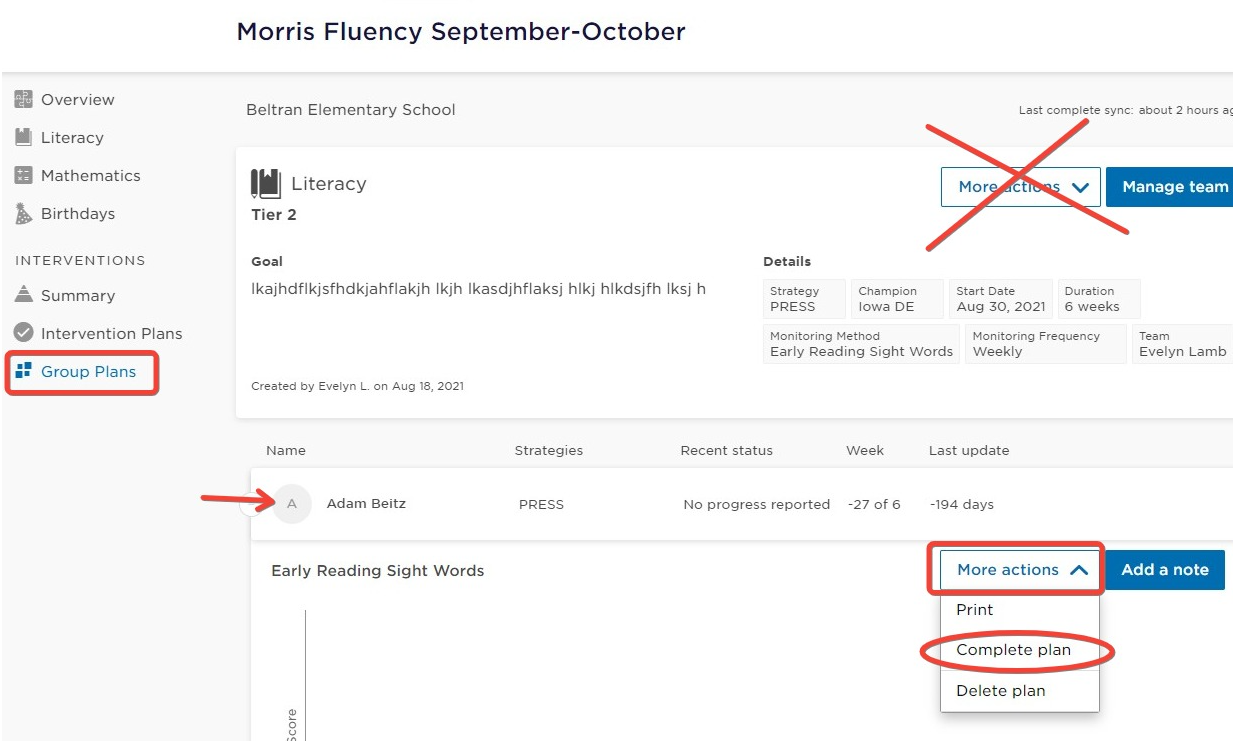This screenshot has height=741, width=1233.
Task: Click the Intervention Plans checkmark icon
Action: click(23, 333)
